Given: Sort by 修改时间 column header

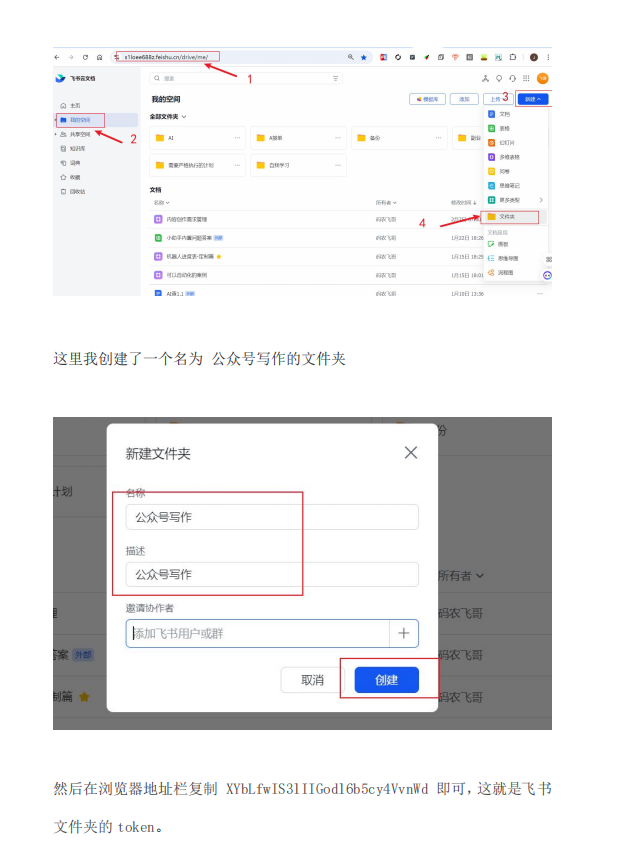Looking at the screenshot, I should coord(464,203).
